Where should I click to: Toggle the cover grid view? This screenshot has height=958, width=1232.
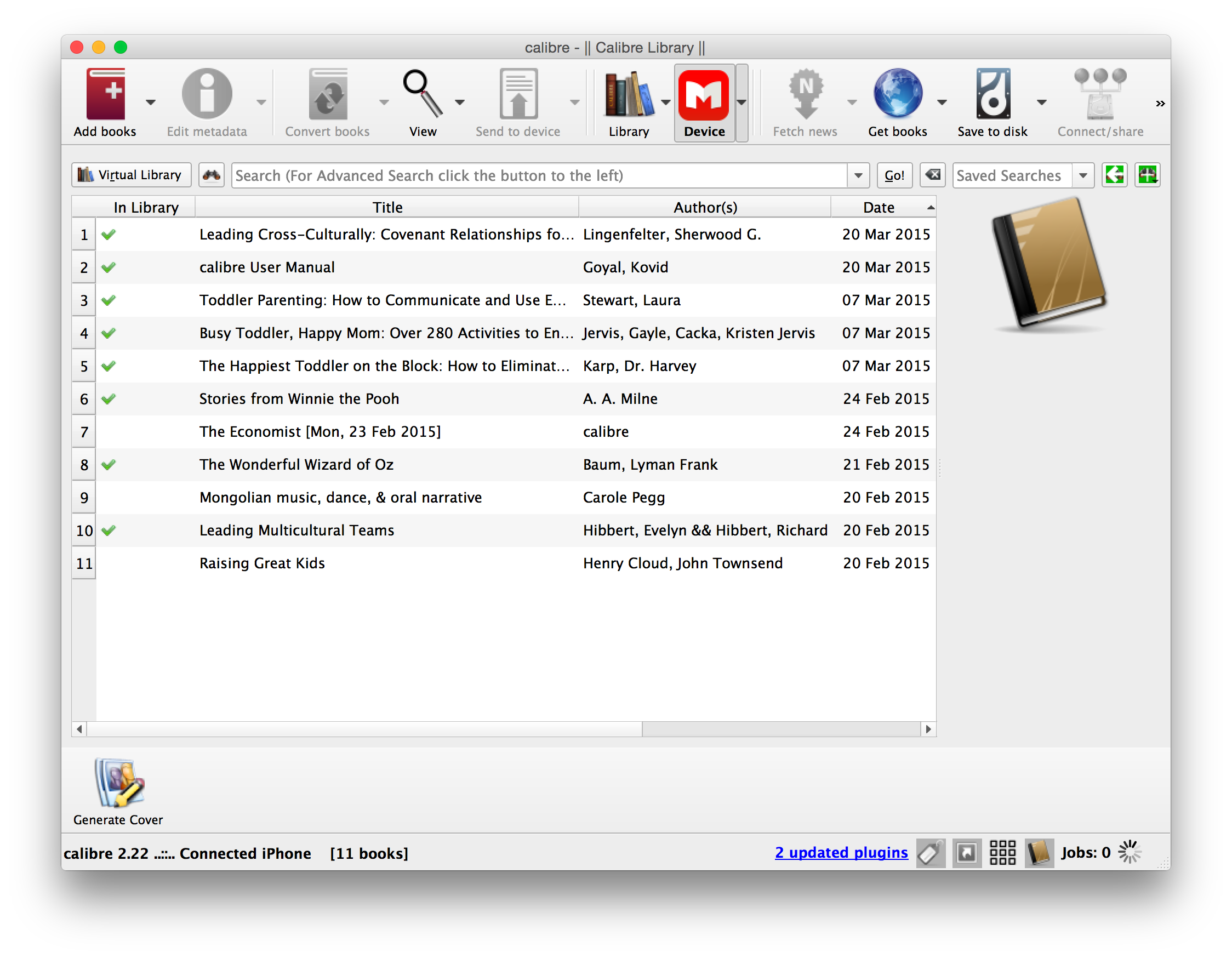1002,852
